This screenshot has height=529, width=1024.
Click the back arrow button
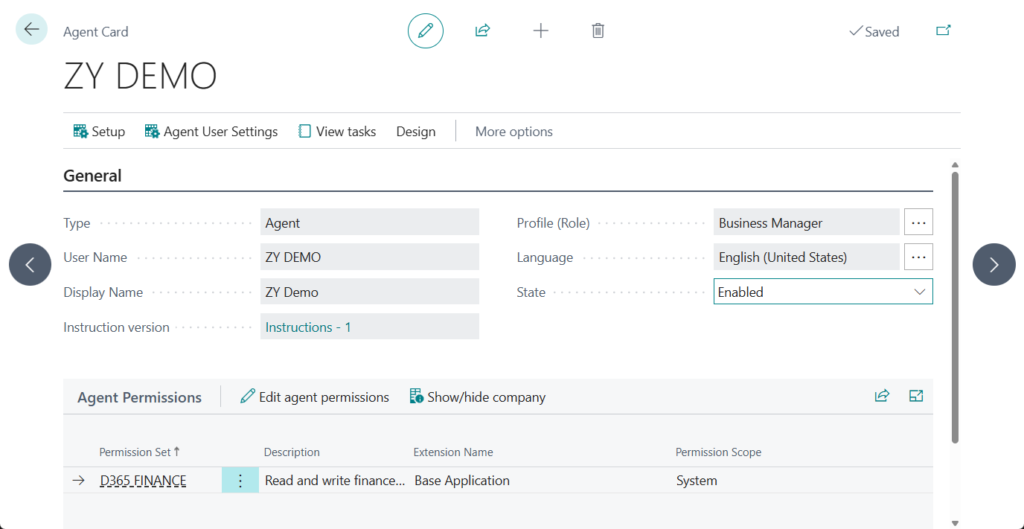32,30
